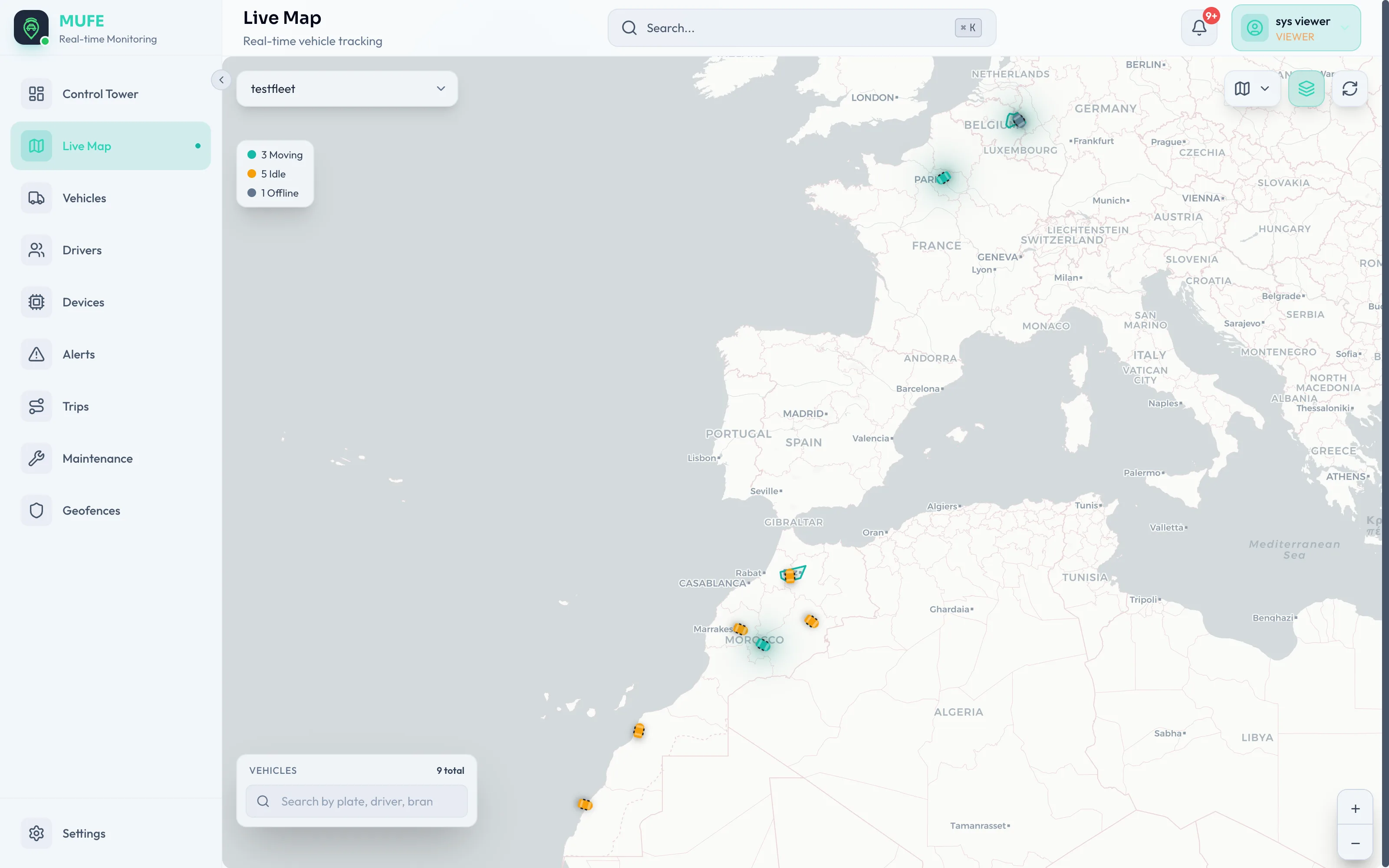
Task: Collapse the sidebar with the chevron button
Action: click(221, 80)
